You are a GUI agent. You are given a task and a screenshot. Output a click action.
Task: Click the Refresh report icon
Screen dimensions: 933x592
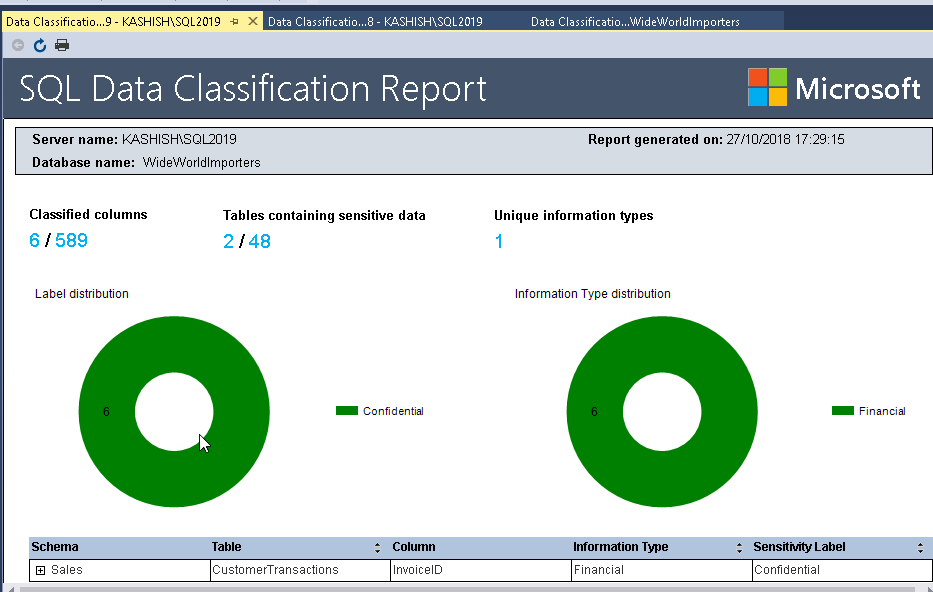(40, 45)
